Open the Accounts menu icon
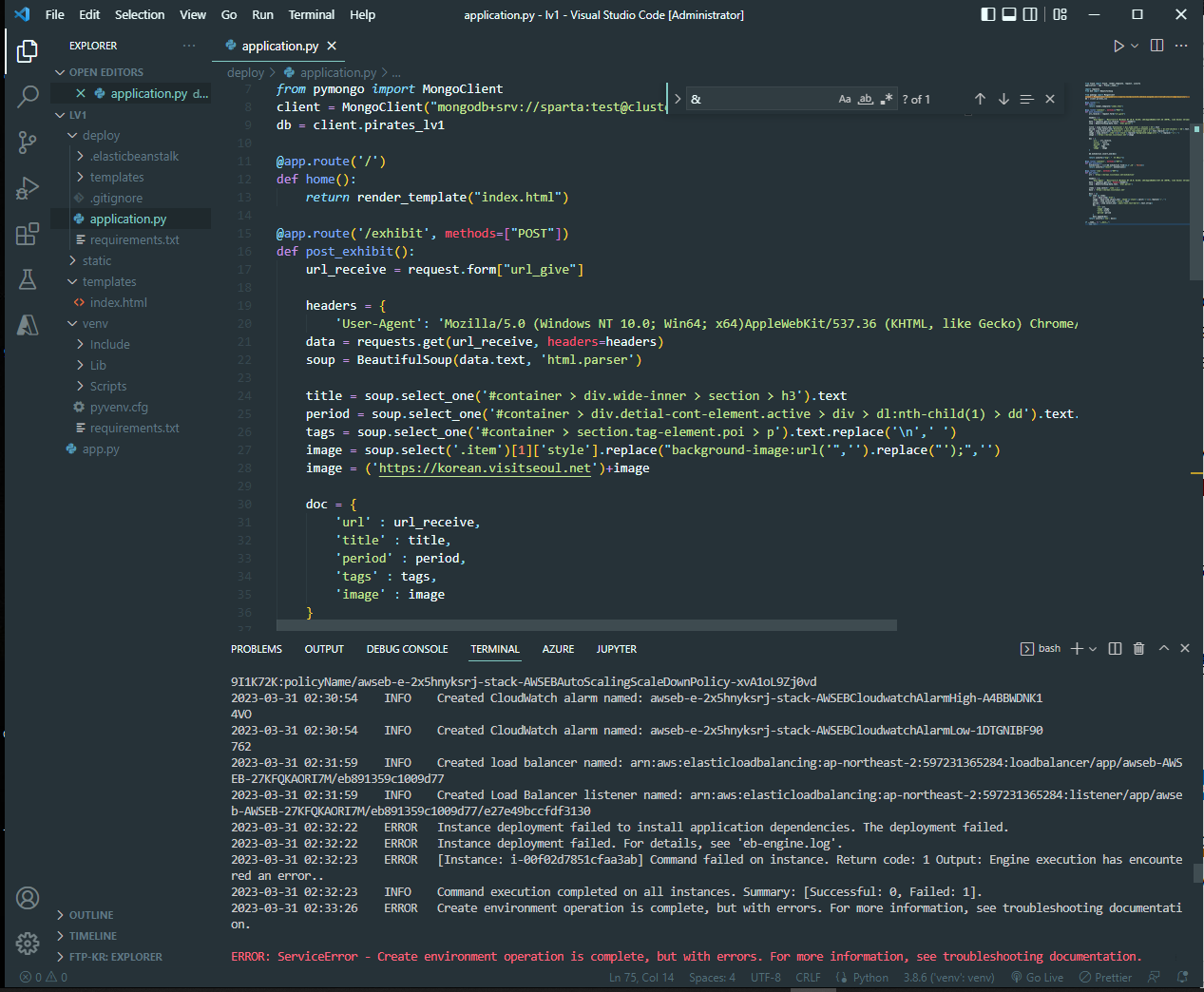Viewport: 1204px width, 992px height. (28, 898)
